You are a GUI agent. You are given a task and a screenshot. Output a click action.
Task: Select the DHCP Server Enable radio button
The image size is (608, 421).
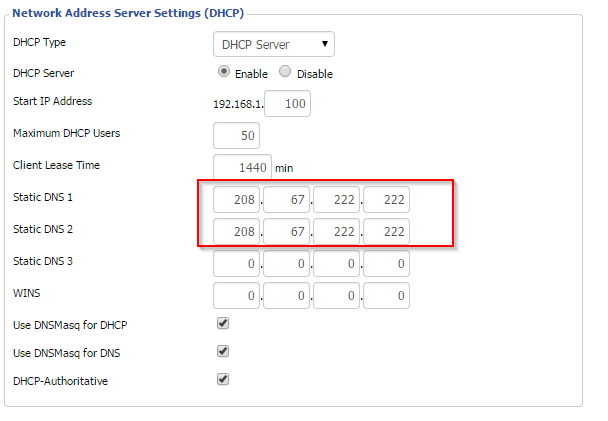224,71
